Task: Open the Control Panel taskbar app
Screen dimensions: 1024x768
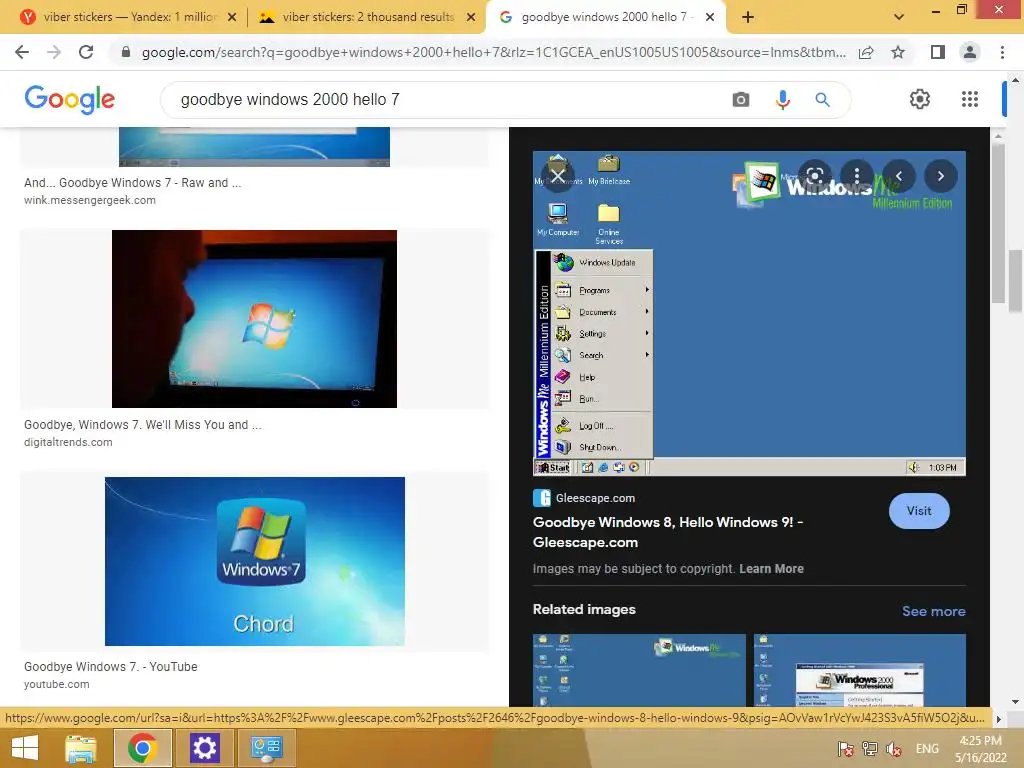Action: pos(266,748)
